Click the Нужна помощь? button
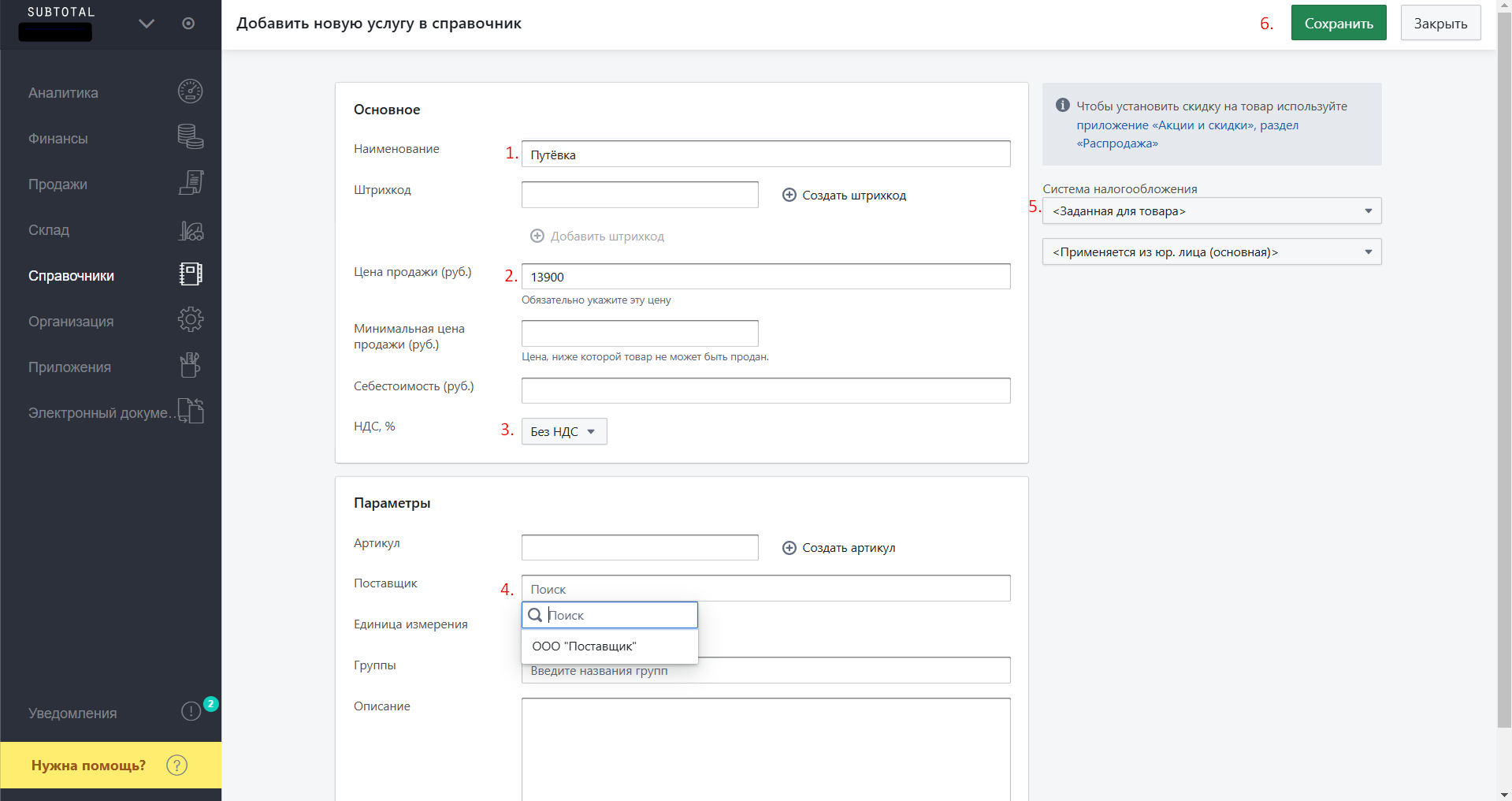Screen dimensions: 1512x801 [x=110, y=765]
